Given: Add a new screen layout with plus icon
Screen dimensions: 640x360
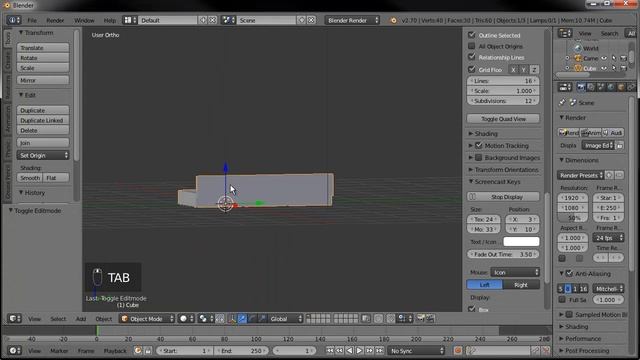Looking at the screenshot, I should (203, 20).
